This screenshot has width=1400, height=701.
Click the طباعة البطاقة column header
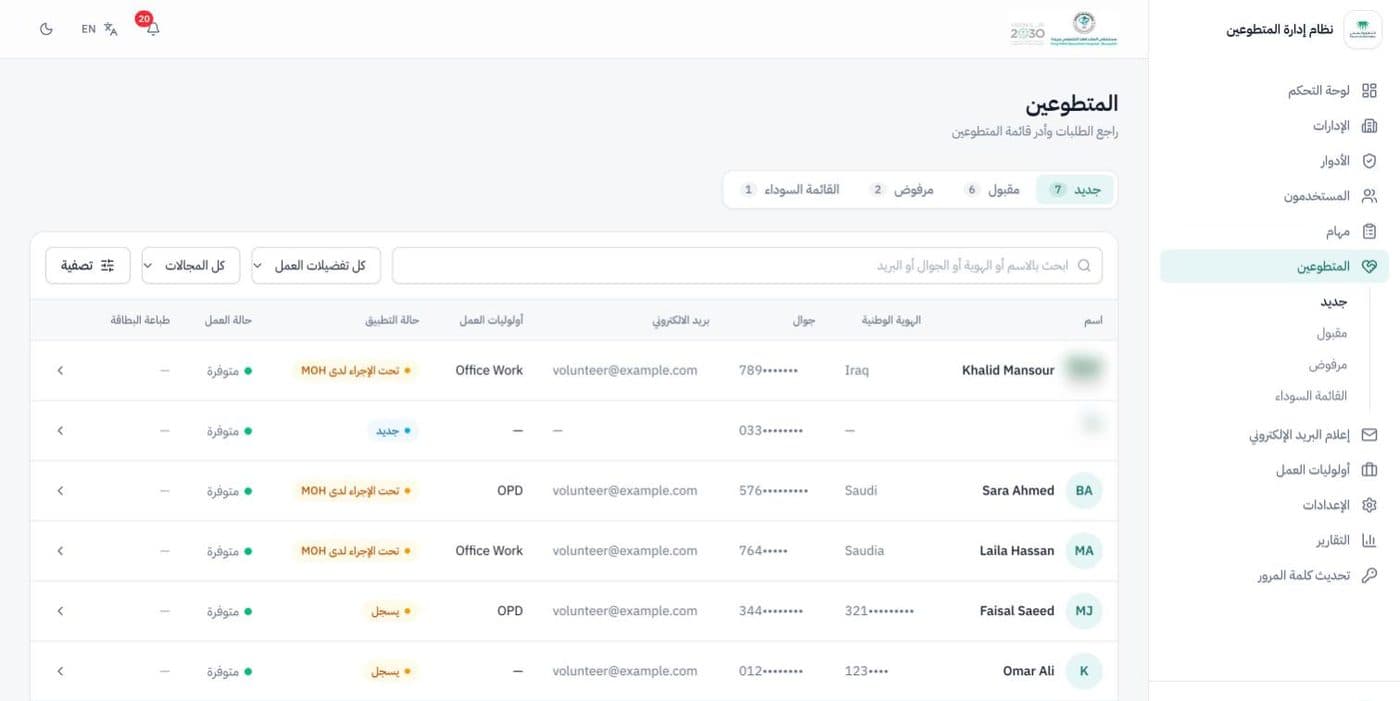pos(140,320)
